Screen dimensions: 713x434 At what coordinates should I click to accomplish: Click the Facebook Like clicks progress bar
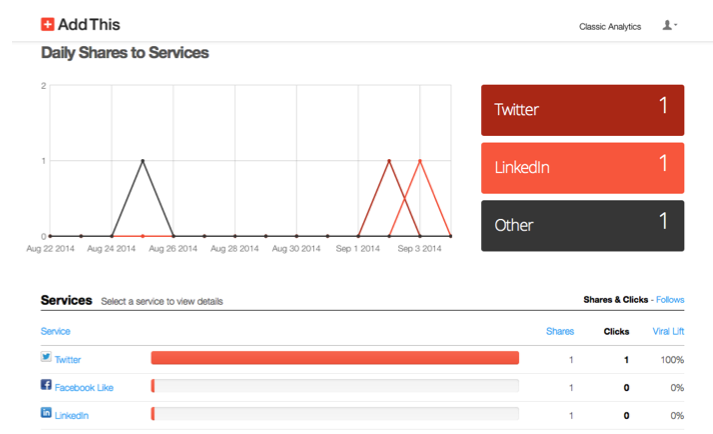coord(335,386)
